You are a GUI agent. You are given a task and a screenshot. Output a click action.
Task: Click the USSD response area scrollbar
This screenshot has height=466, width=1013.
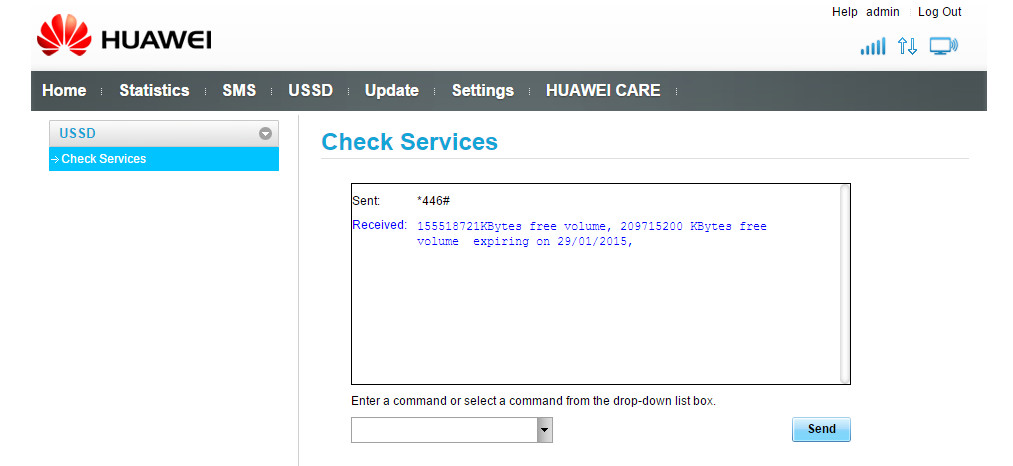click(844, 283)
